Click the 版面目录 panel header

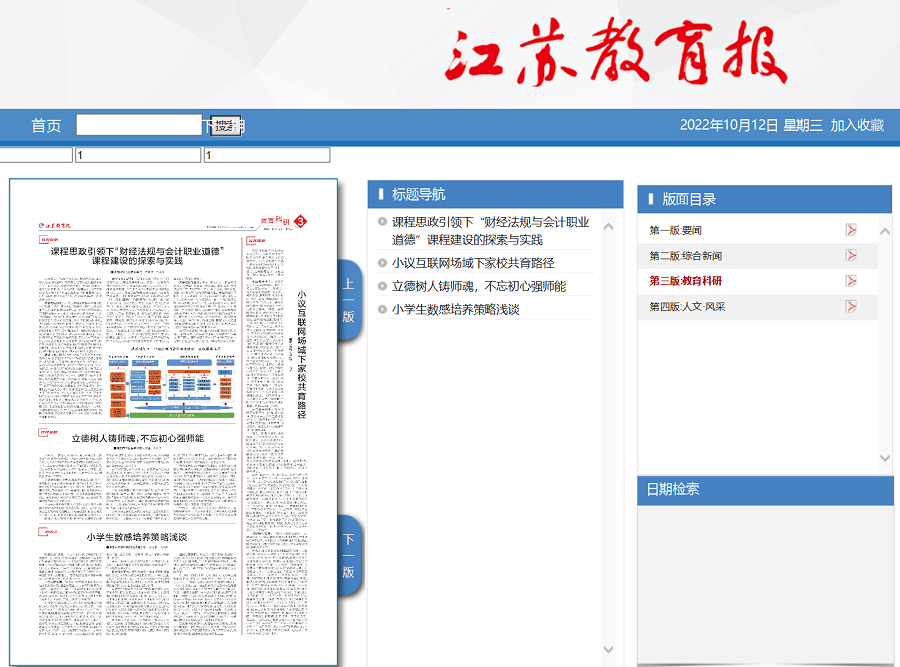(x=765, y=199)
